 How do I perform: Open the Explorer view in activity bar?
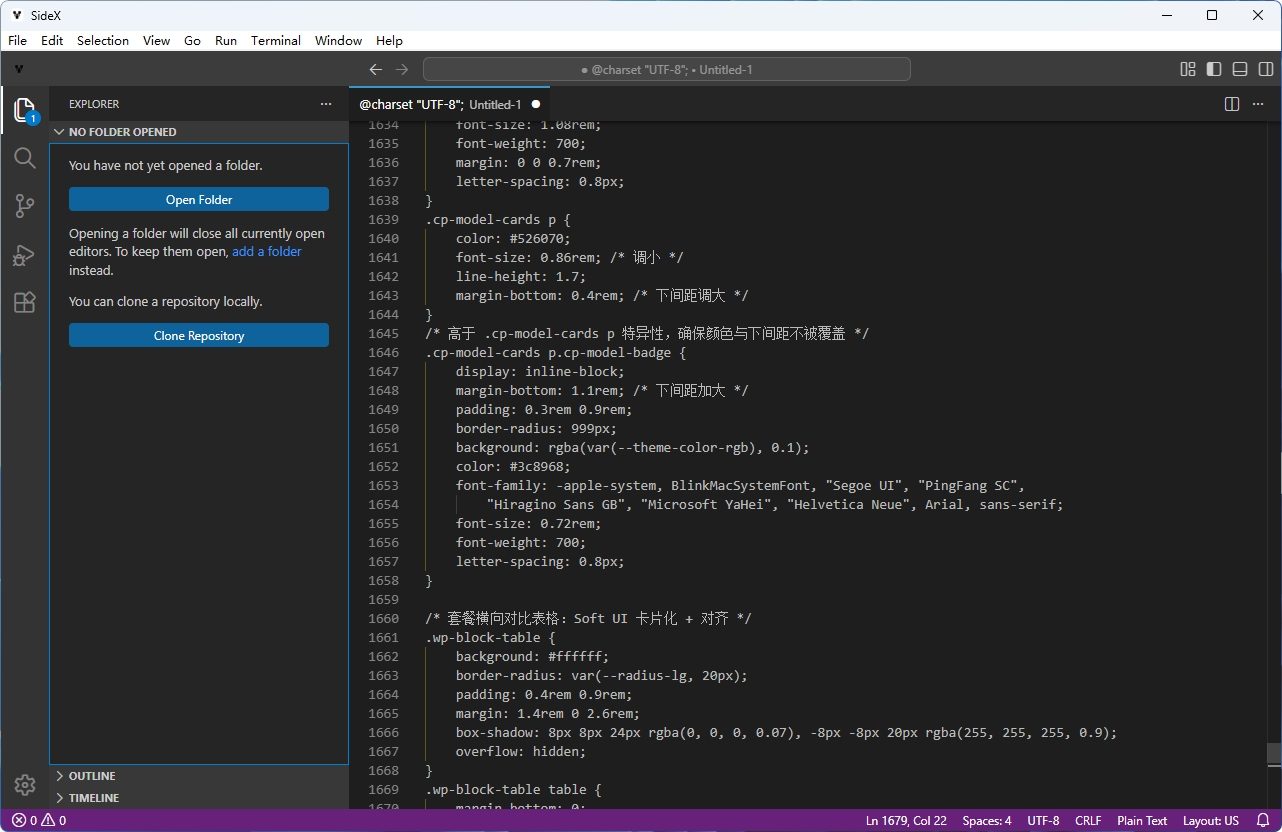pyautogui.click(x=25, y=109)
